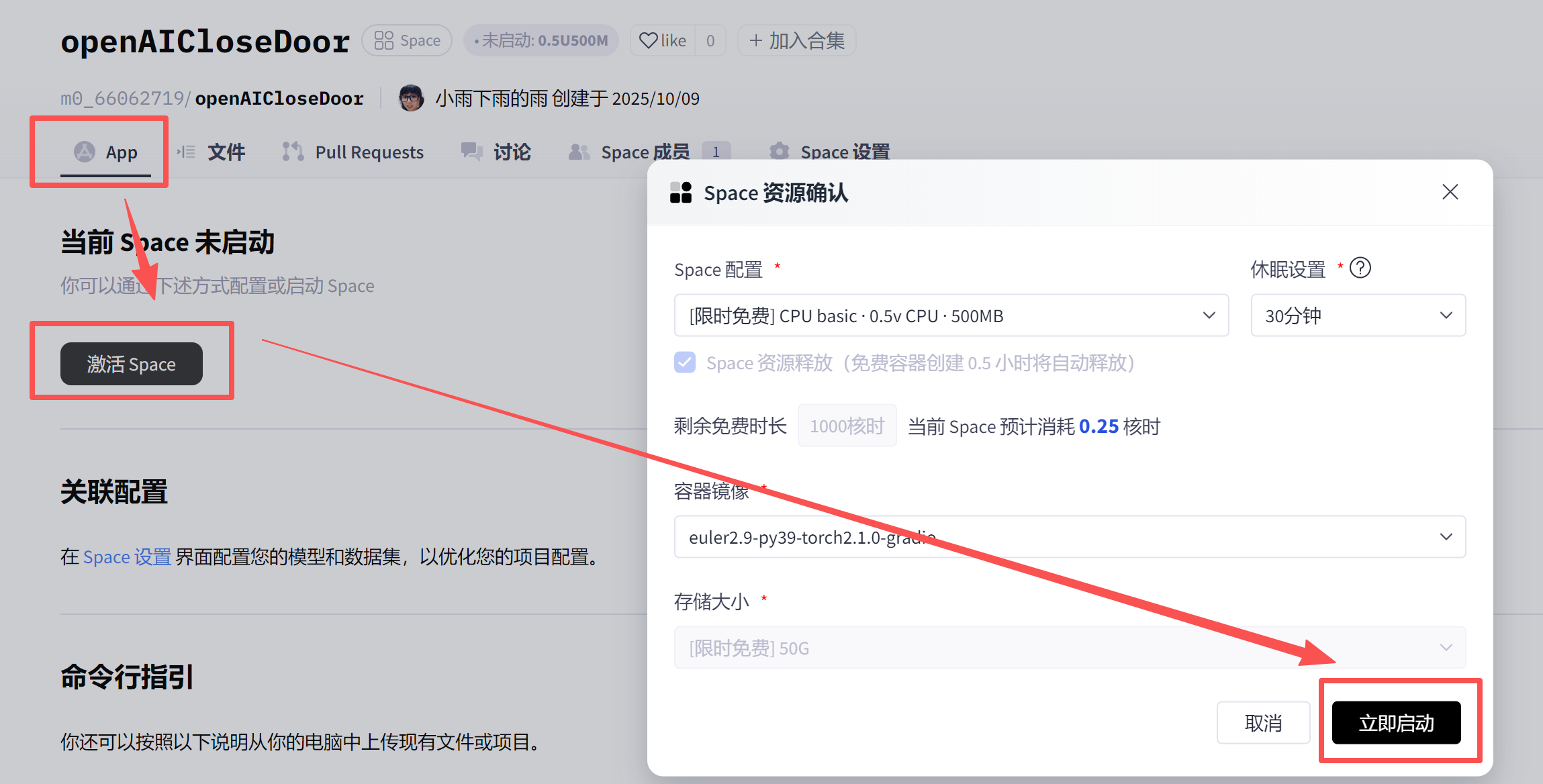Image resolution: width=1543 pixels, height=784 pixels.
Task: Click the Pull Requests branch icon
Action: tap(293, 152)
